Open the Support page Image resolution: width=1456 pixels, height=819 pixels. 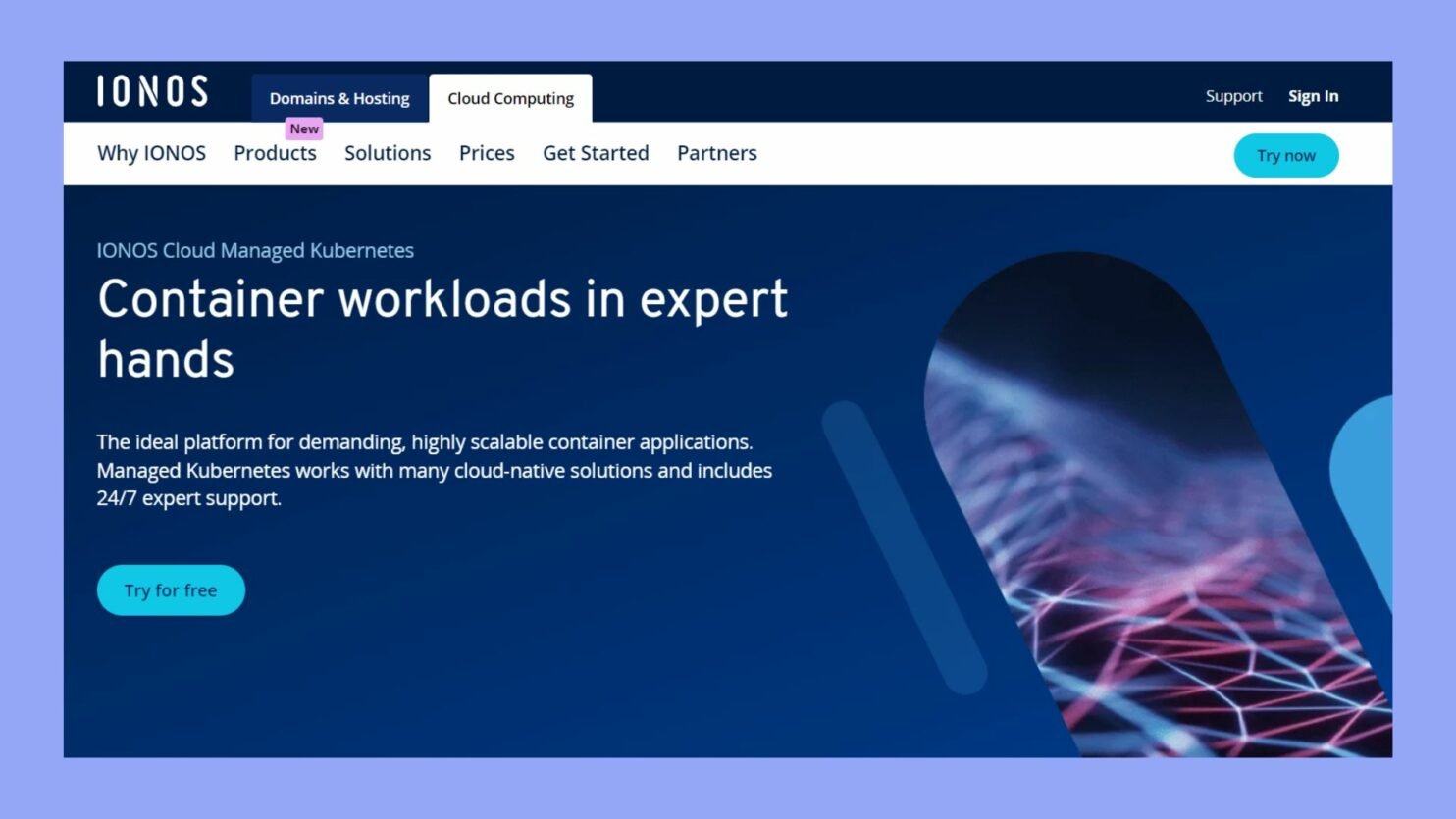[1233, 95]
